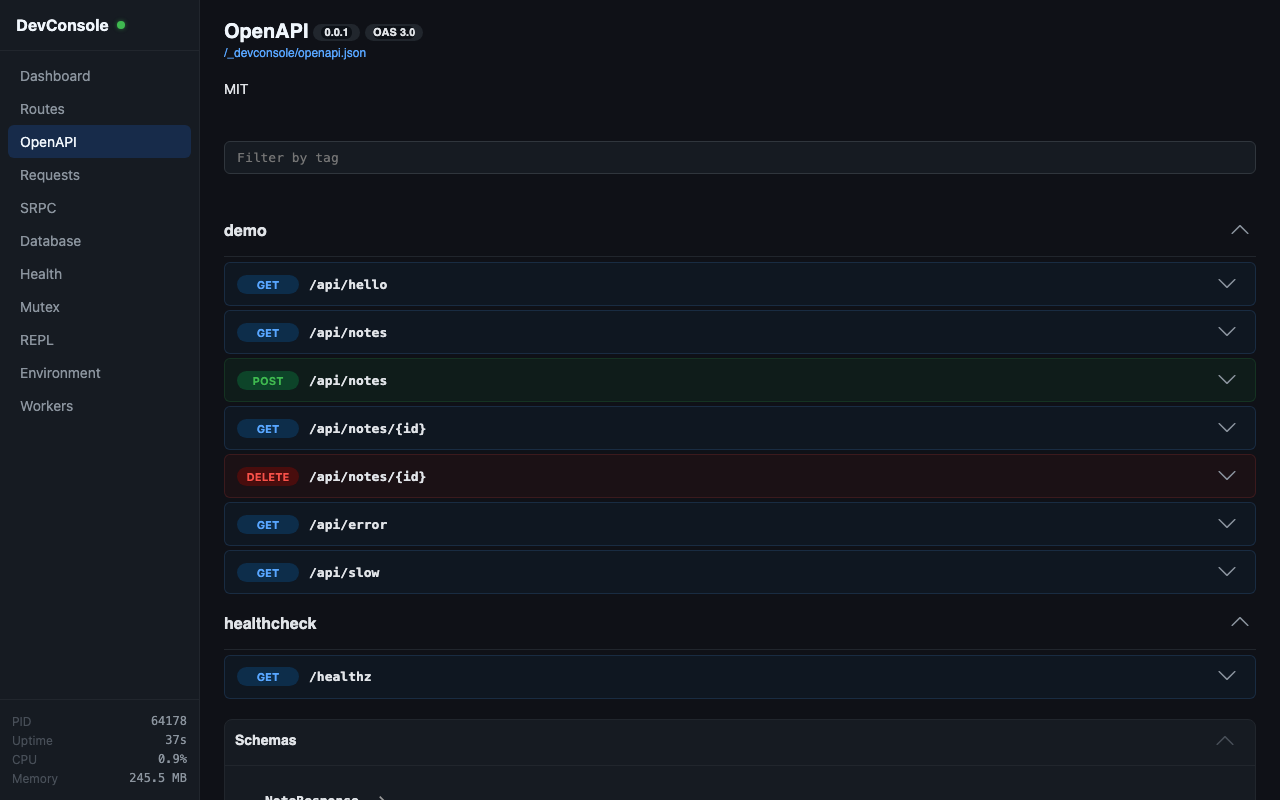Click the GET badge on the /healthz row
This screenshot has width=1280, height=800.
268,677
